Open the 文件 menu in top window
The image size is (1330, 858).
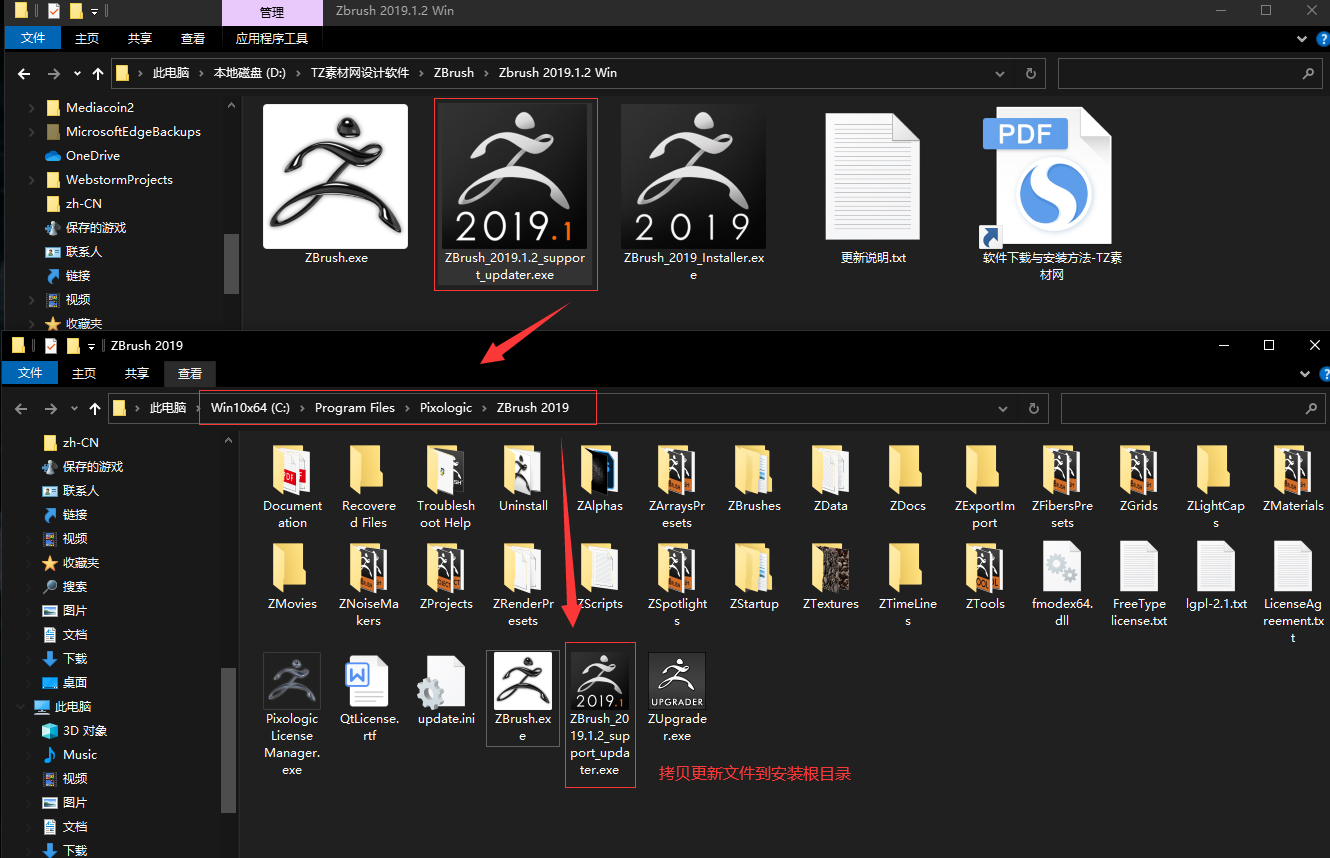coord(33,38)
